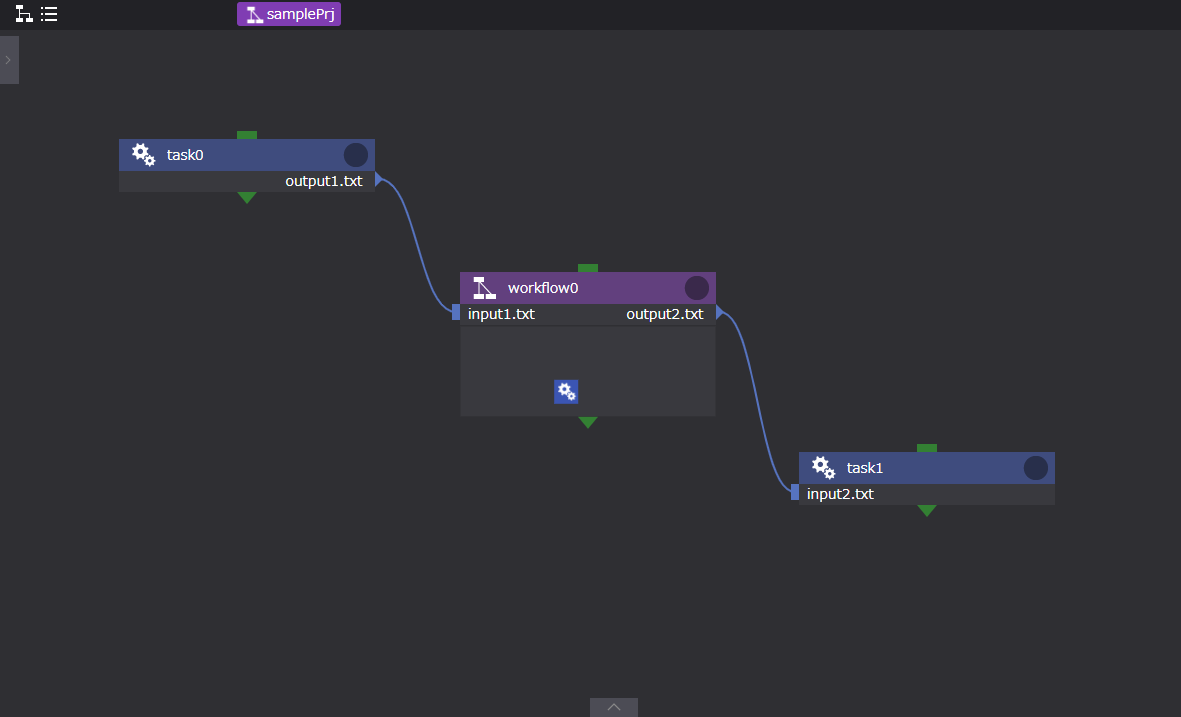Click the input1.txt label on workflow0
This screenshot has width=1181, height=717.
click(x=501, y=314)
